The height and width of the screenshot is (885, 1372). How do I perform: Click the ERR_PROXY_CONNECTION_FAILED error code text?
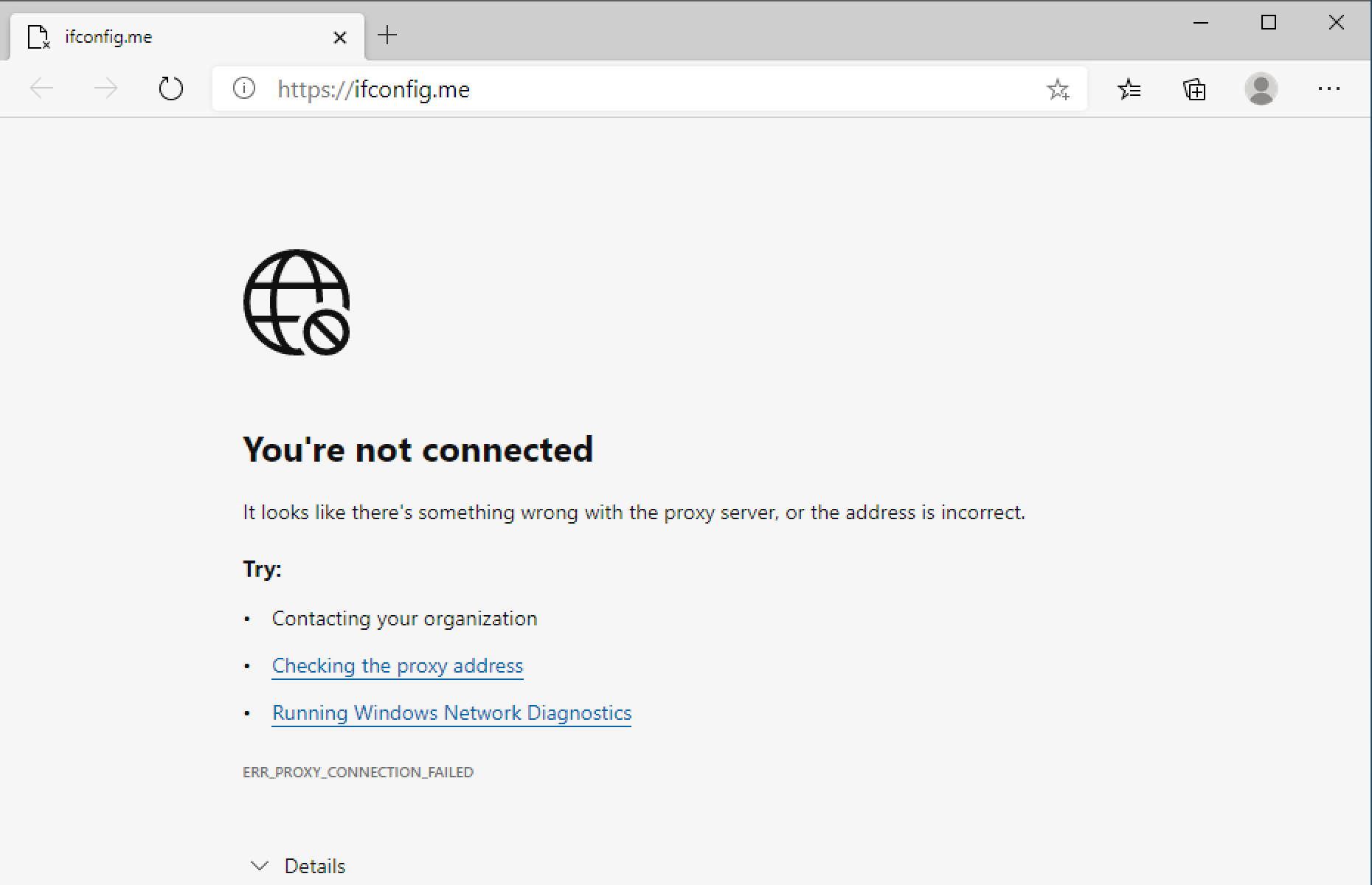(x=358, y=772)
